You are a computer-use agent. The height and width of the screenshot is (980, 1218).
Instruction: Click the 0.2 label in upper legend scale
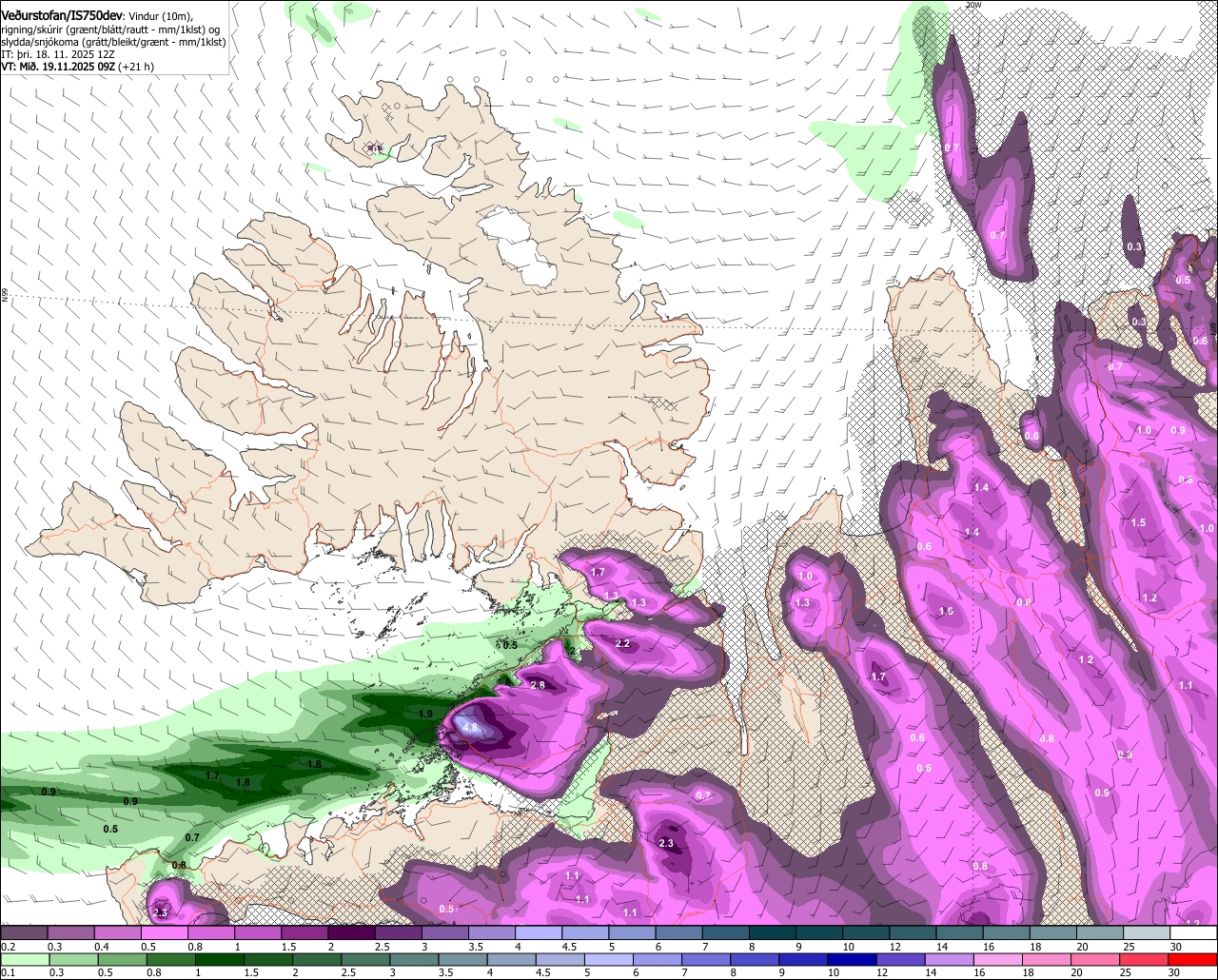[9, 947]
